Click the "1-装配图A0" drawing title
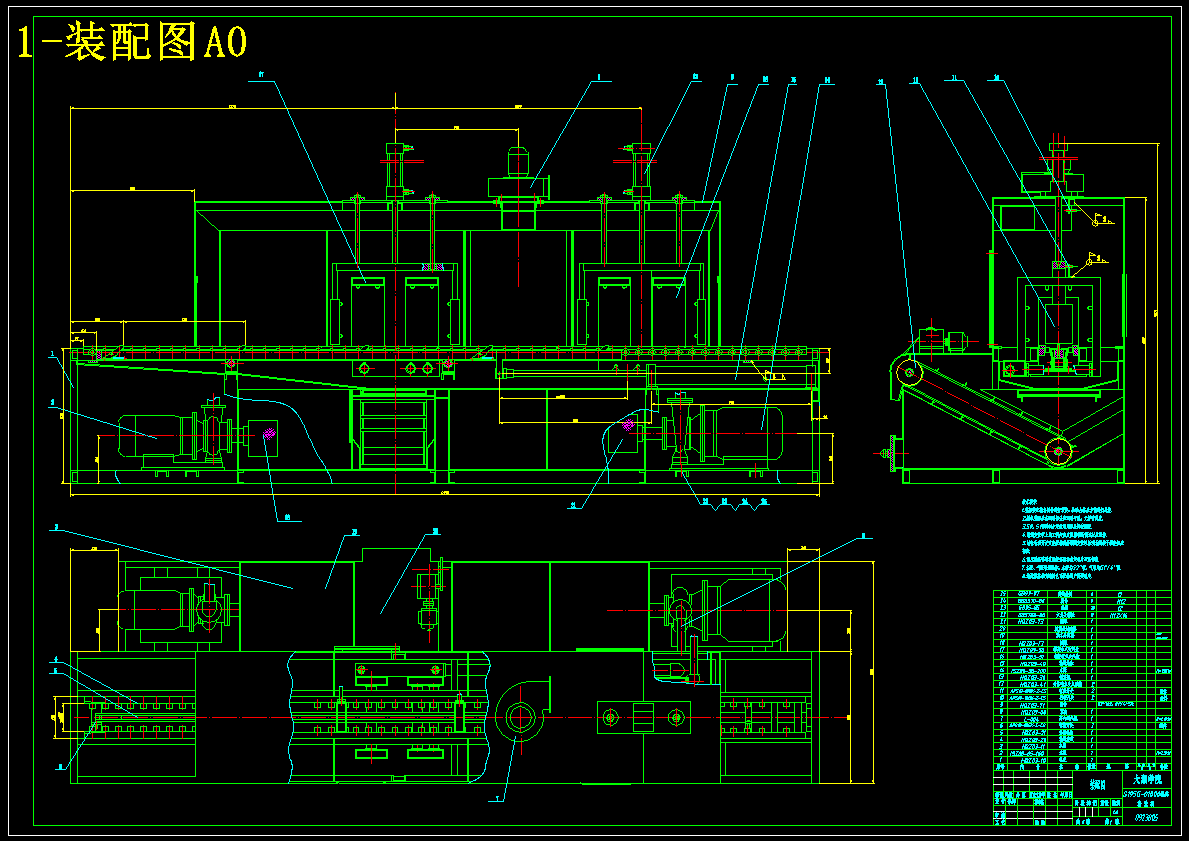1189x841 pixels. pos(132,42)
